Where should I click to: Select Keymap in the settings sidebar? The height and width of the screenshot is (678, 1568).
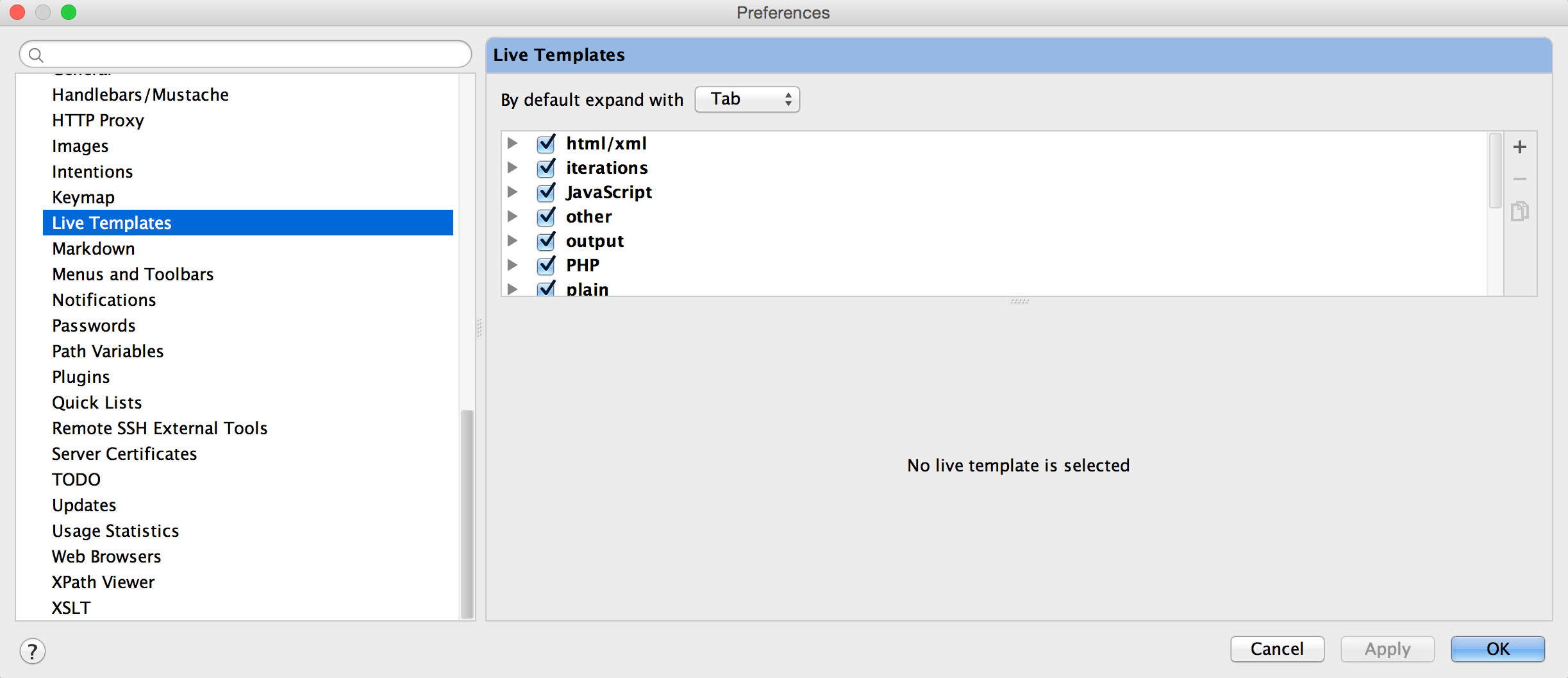[83, 197]
